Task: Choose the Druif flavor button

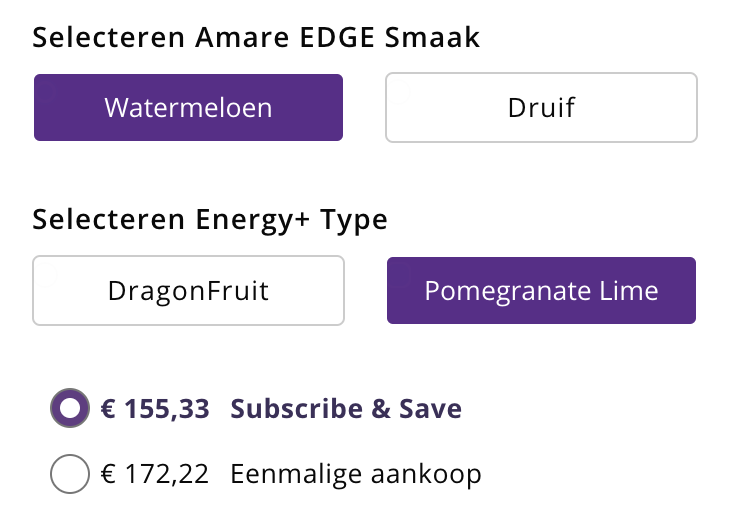Action: [541, 107]
